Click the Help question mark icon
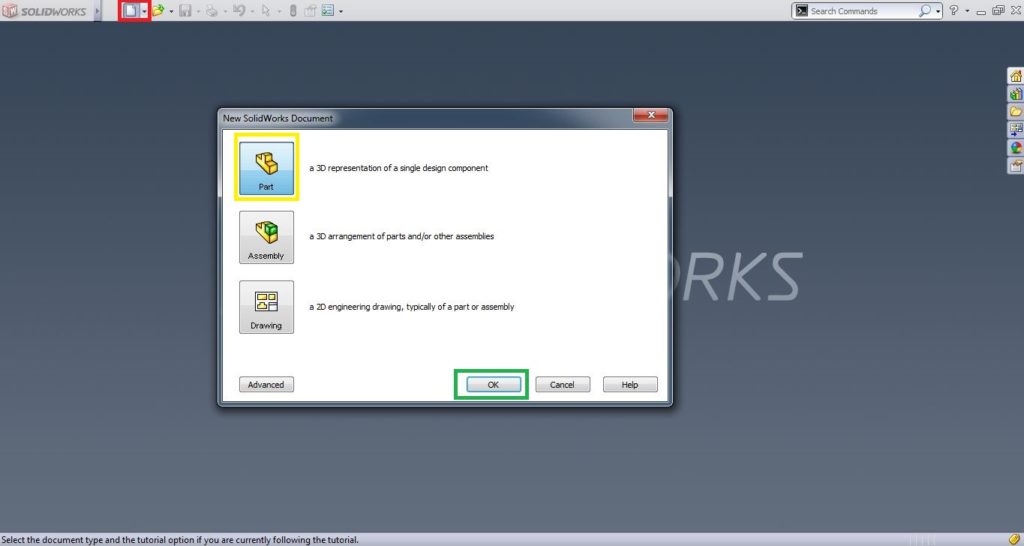 (953, 10)
